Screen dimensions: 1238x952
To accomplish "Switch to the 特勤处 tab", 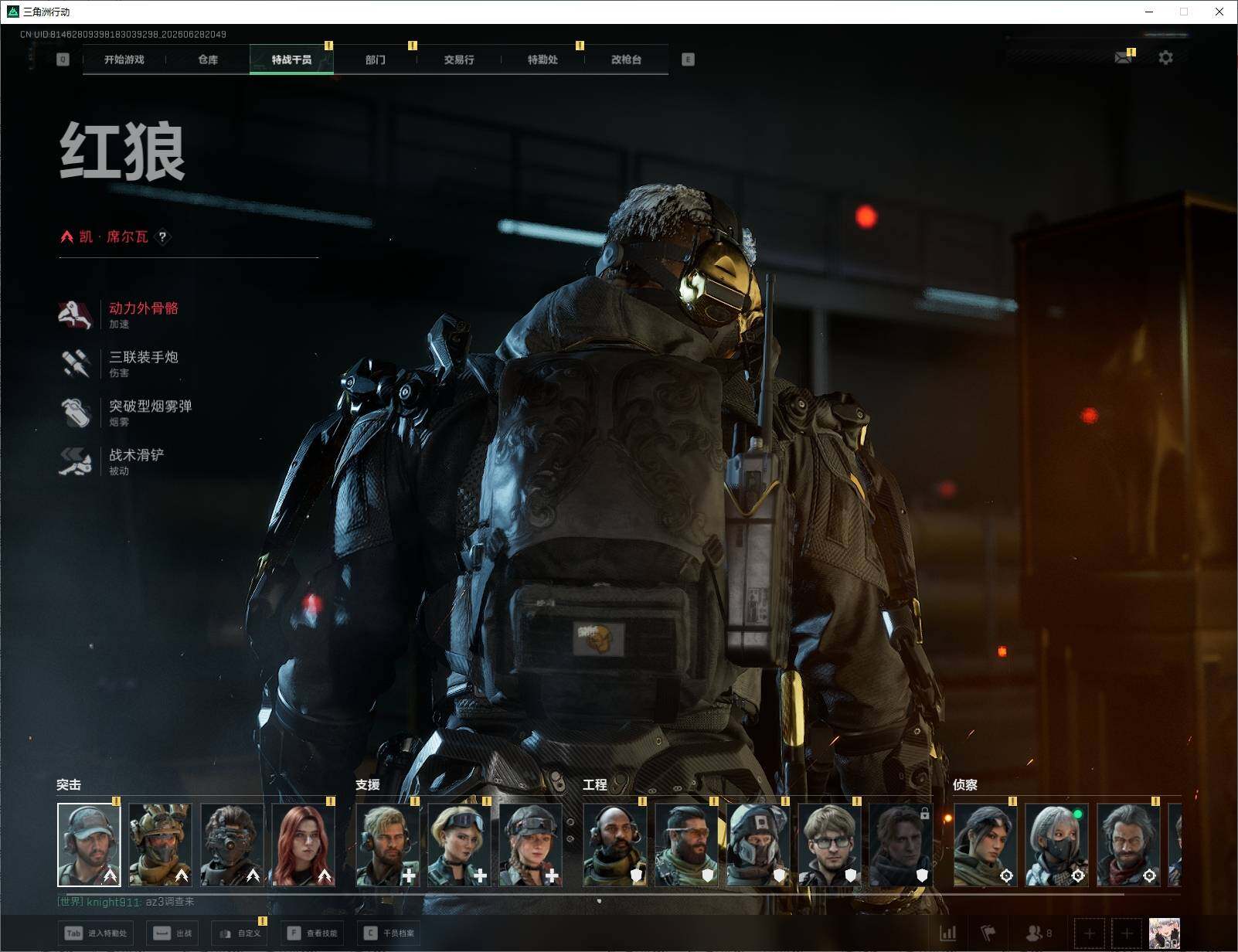I will click(x=542, y=59).
